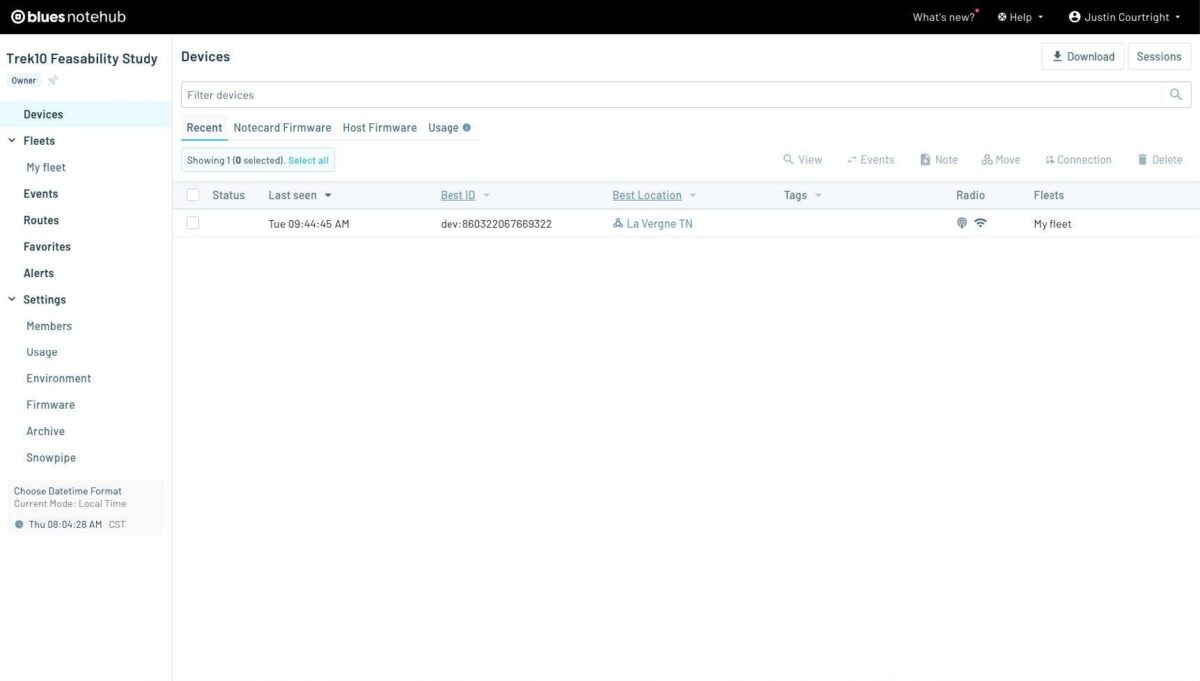Click the WiFi radio icon in device row
Screen dimensions: 1200x681
[980, 224]
